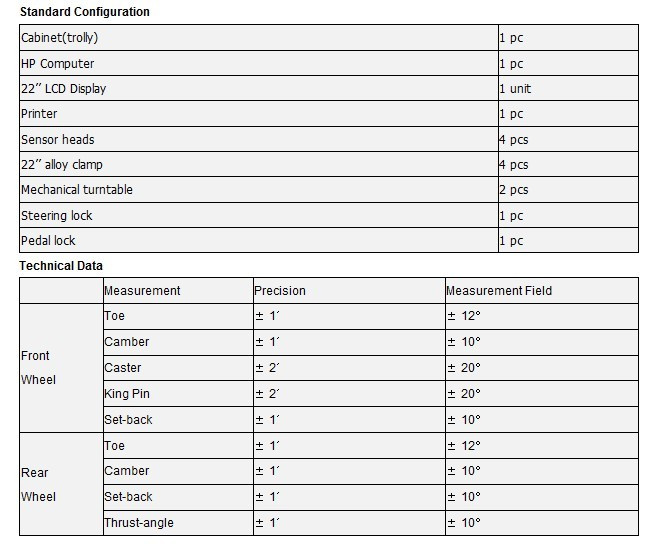
Task: Click the Printer row label
Action: click(259, 114)
